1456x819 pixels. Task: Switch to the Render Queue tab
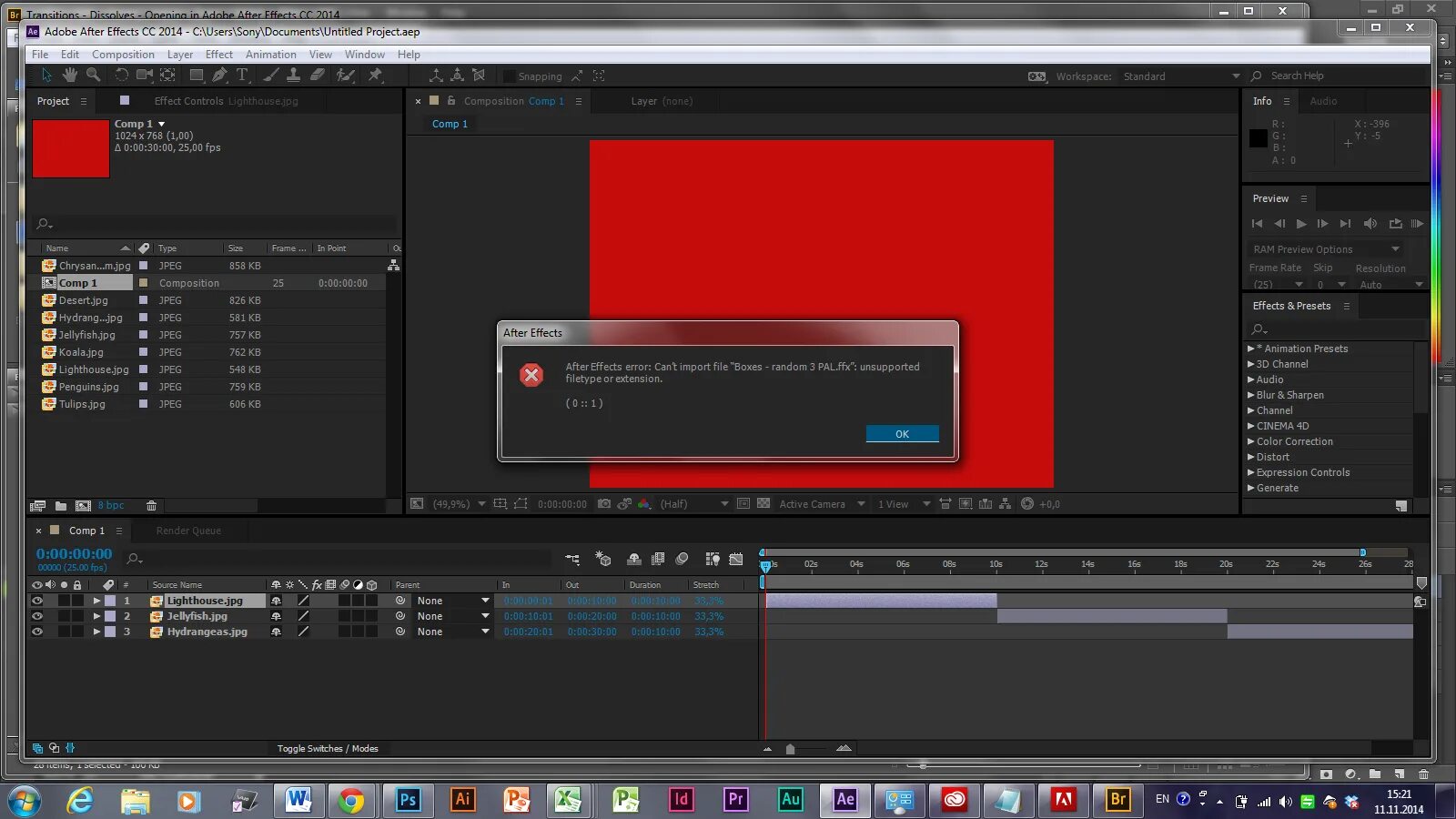(188, 531)
